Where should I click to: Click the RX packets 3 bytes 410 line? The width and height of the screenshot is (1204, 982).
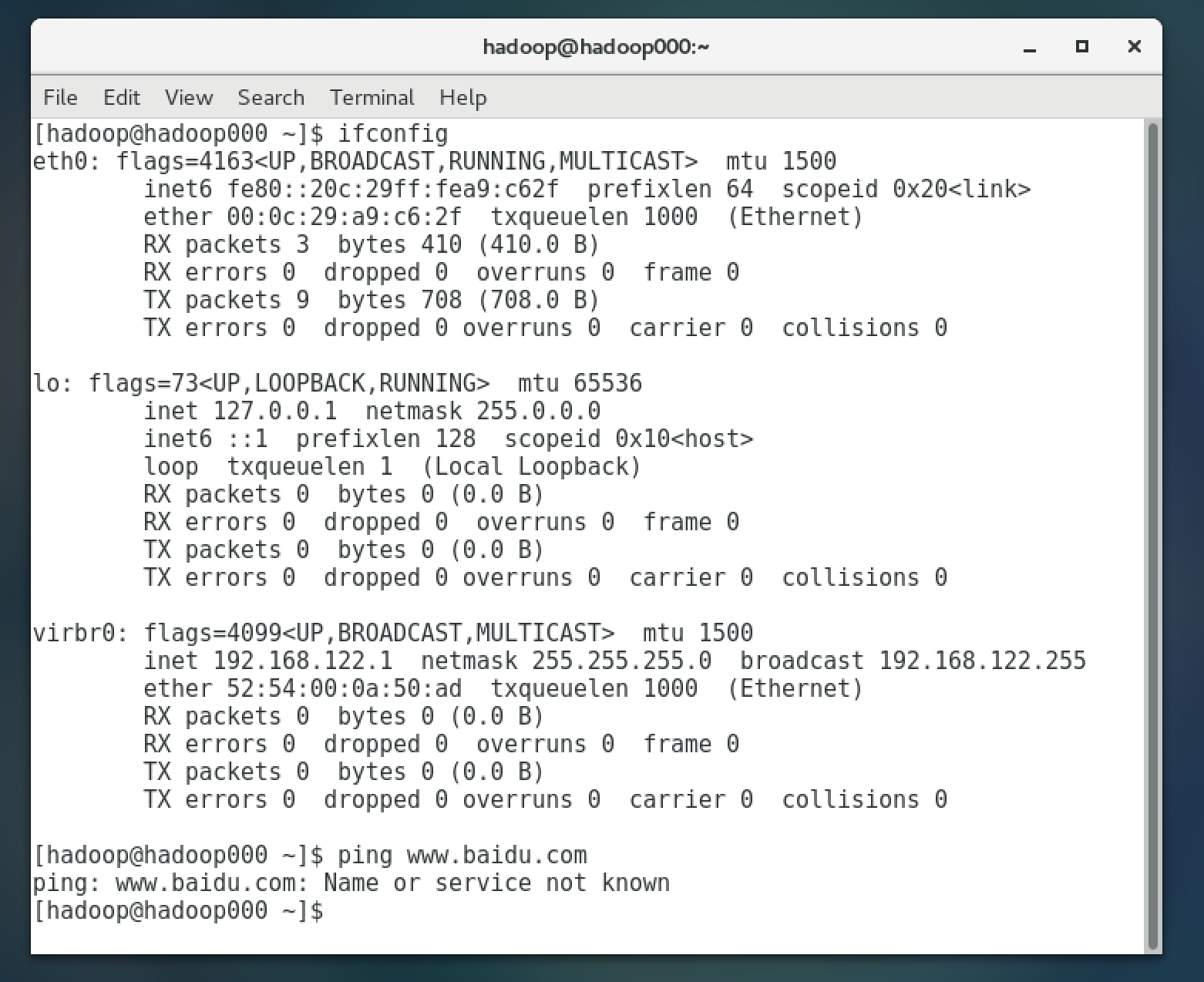pyautogui.click(x=372, y=244)
